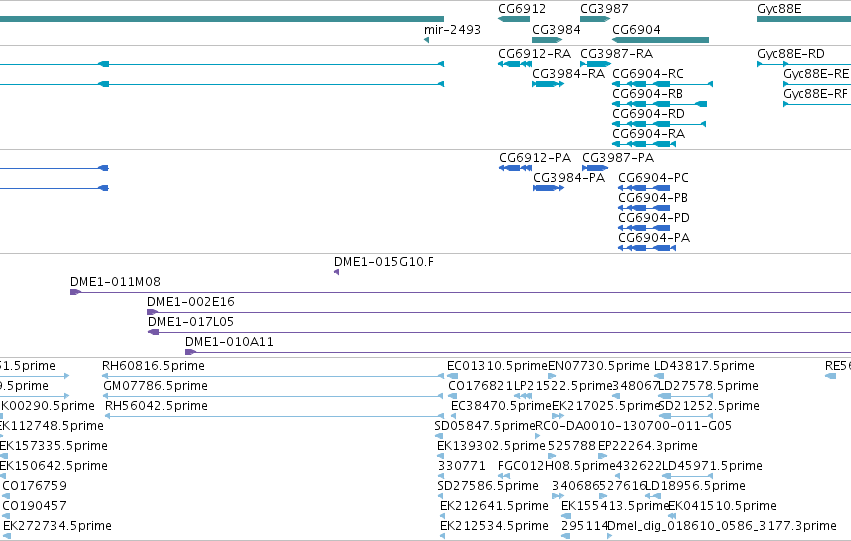Click the CG6912 gene label

522,9
